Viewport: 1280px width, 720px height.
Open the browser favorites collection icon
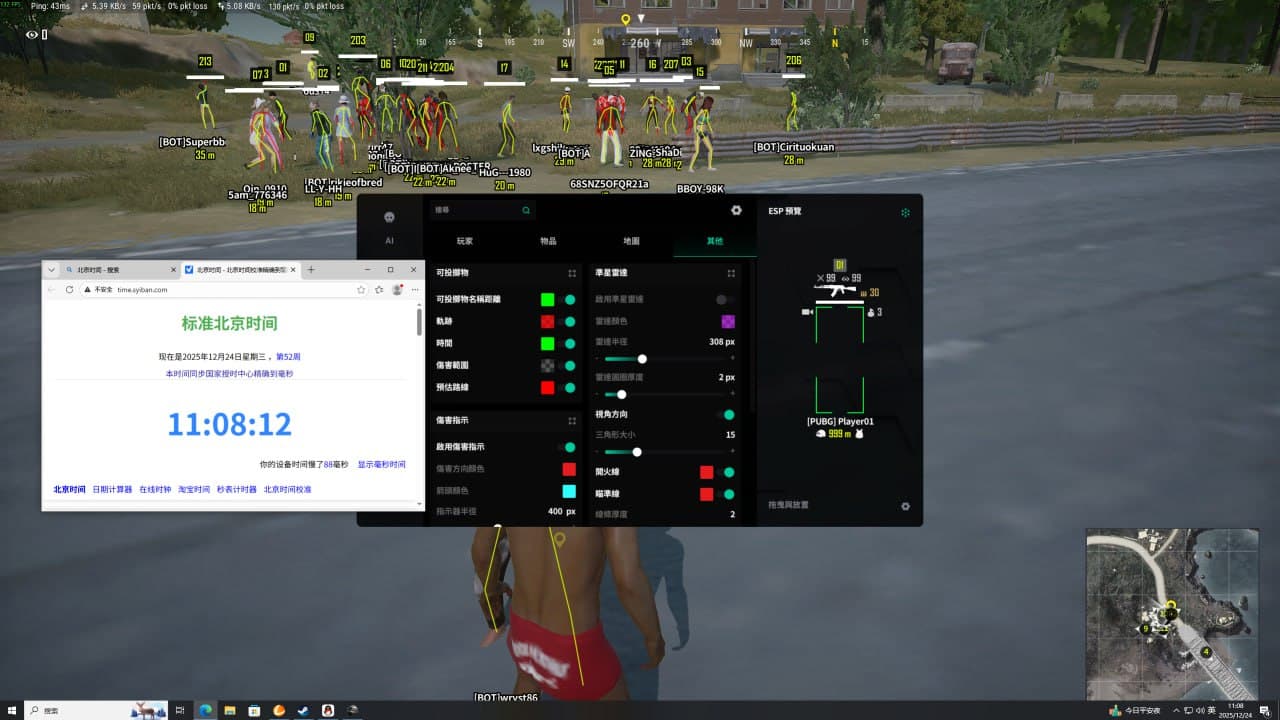(379, 289)
